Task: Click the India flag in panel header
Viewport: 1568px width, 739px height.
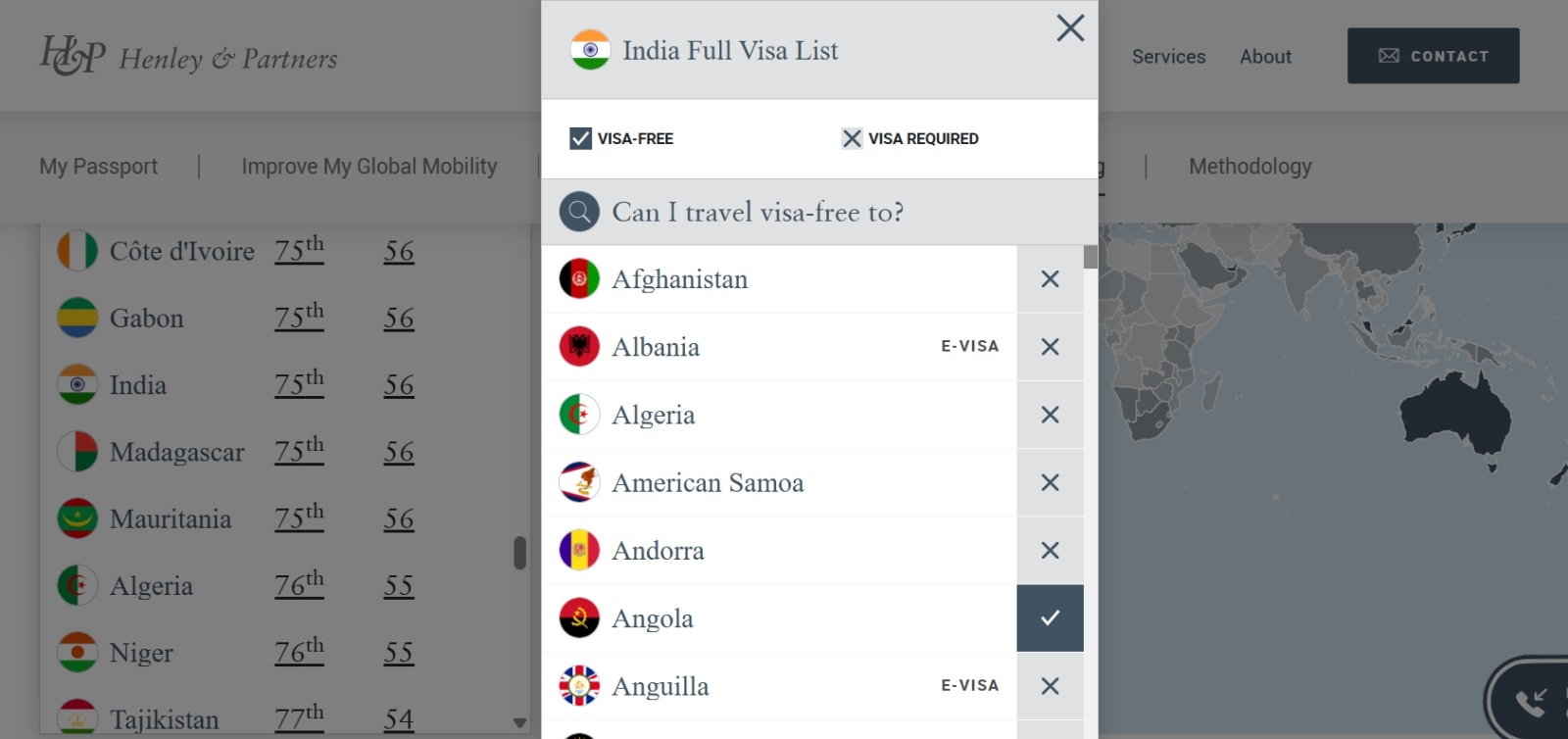Action: (590, 50)
